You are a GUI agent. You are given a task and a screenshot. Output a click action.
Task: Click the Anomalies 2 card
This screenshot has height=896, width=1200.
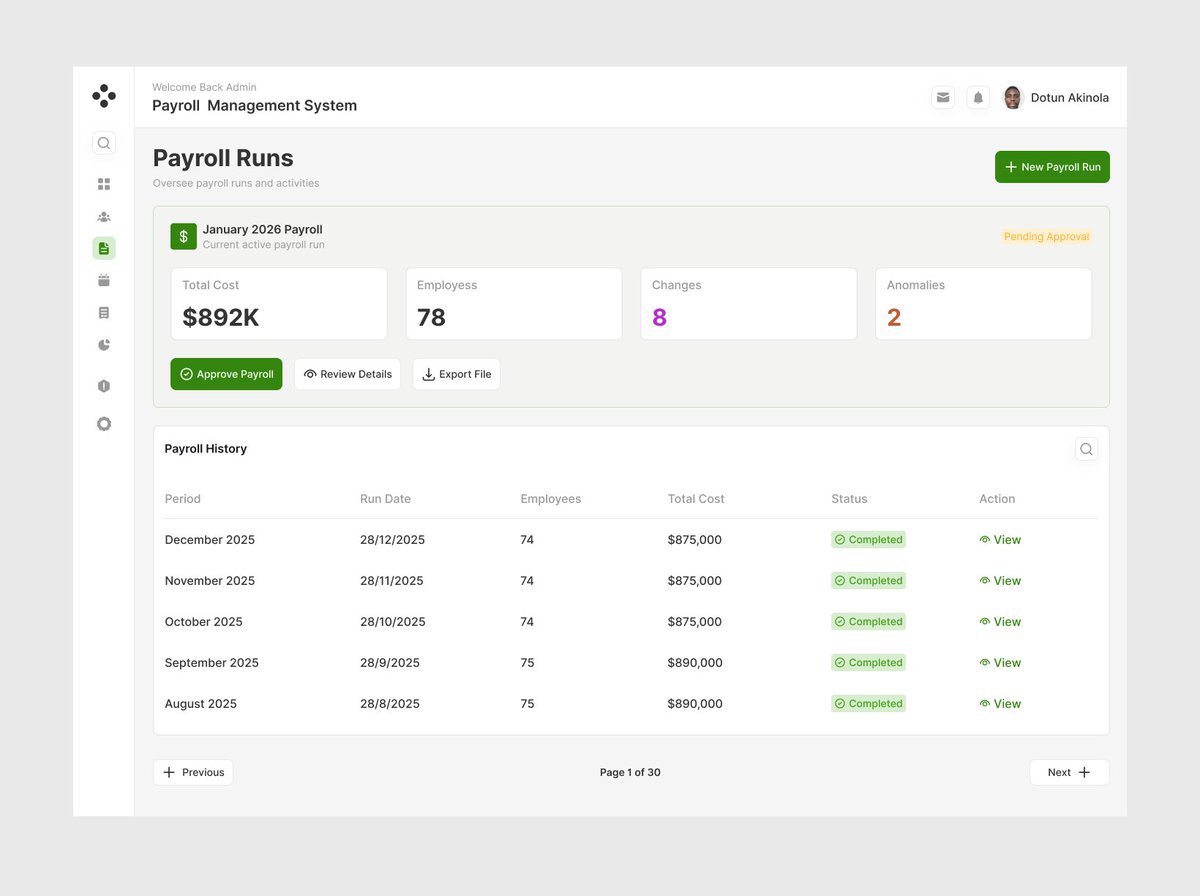click(x=984, y=304)
